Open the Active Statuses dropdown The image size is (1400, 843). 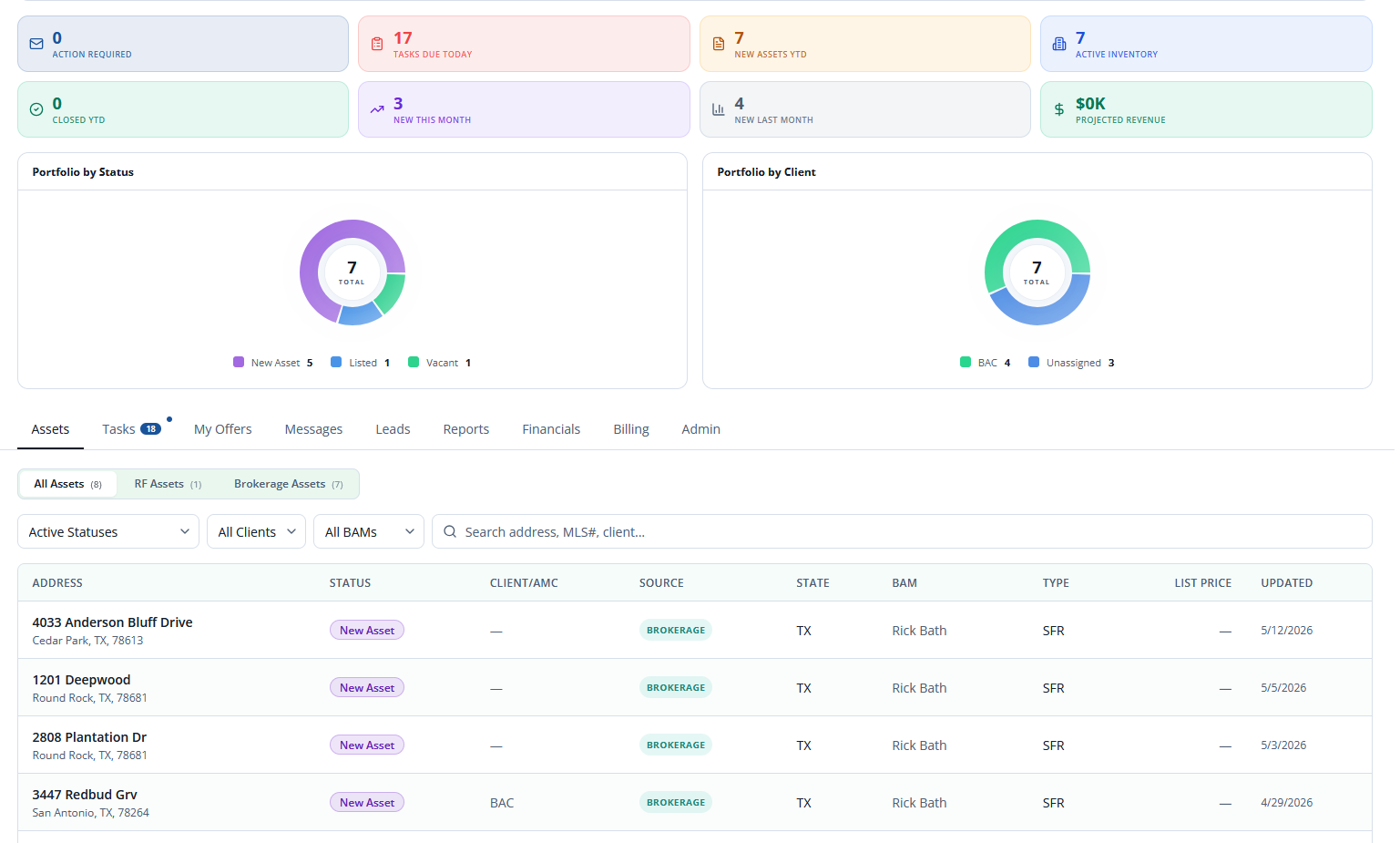[x=108, y=531]
